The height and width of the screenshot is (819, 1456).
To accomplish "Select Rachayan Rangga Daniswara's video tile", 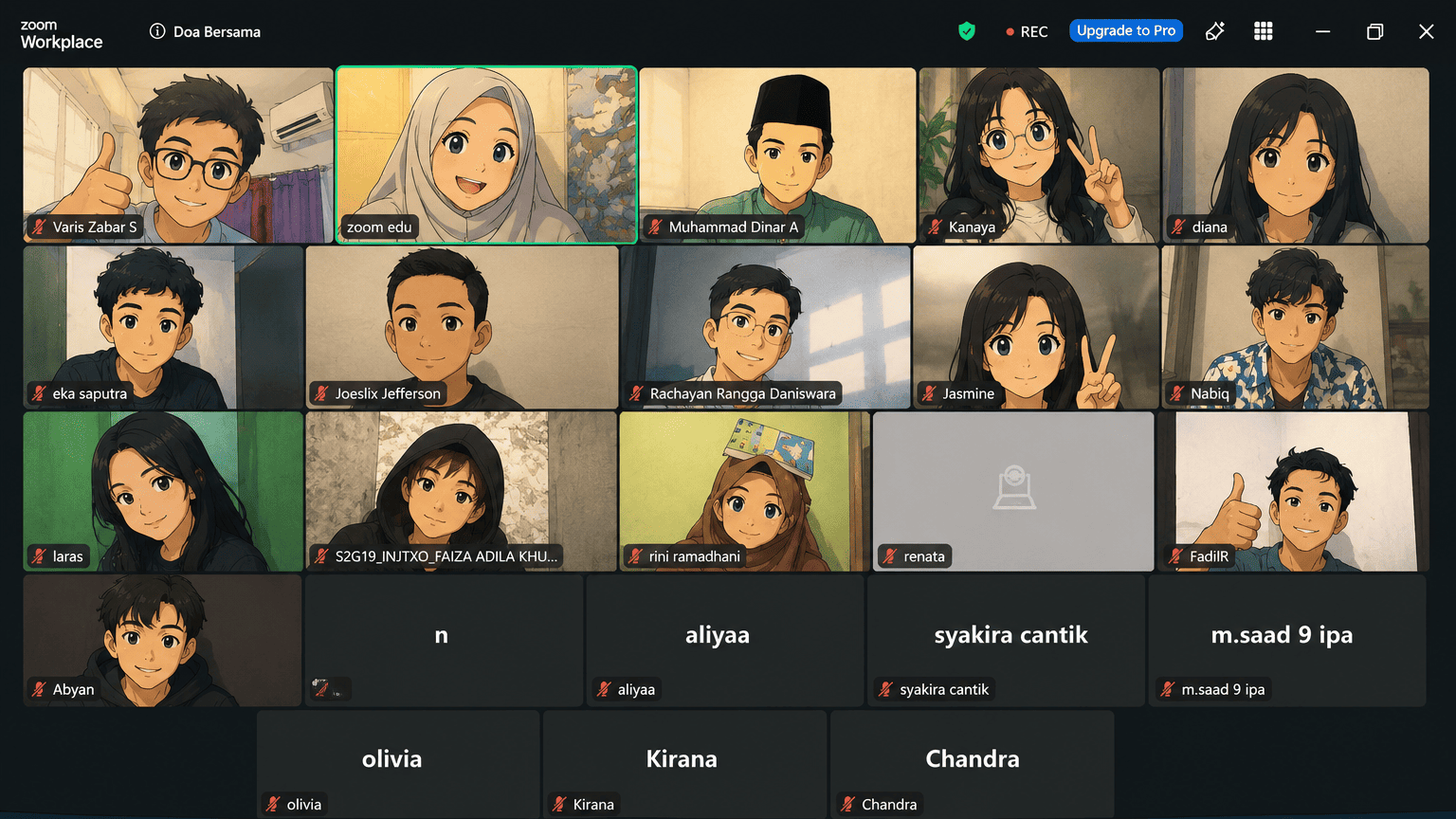I will 765,328.
